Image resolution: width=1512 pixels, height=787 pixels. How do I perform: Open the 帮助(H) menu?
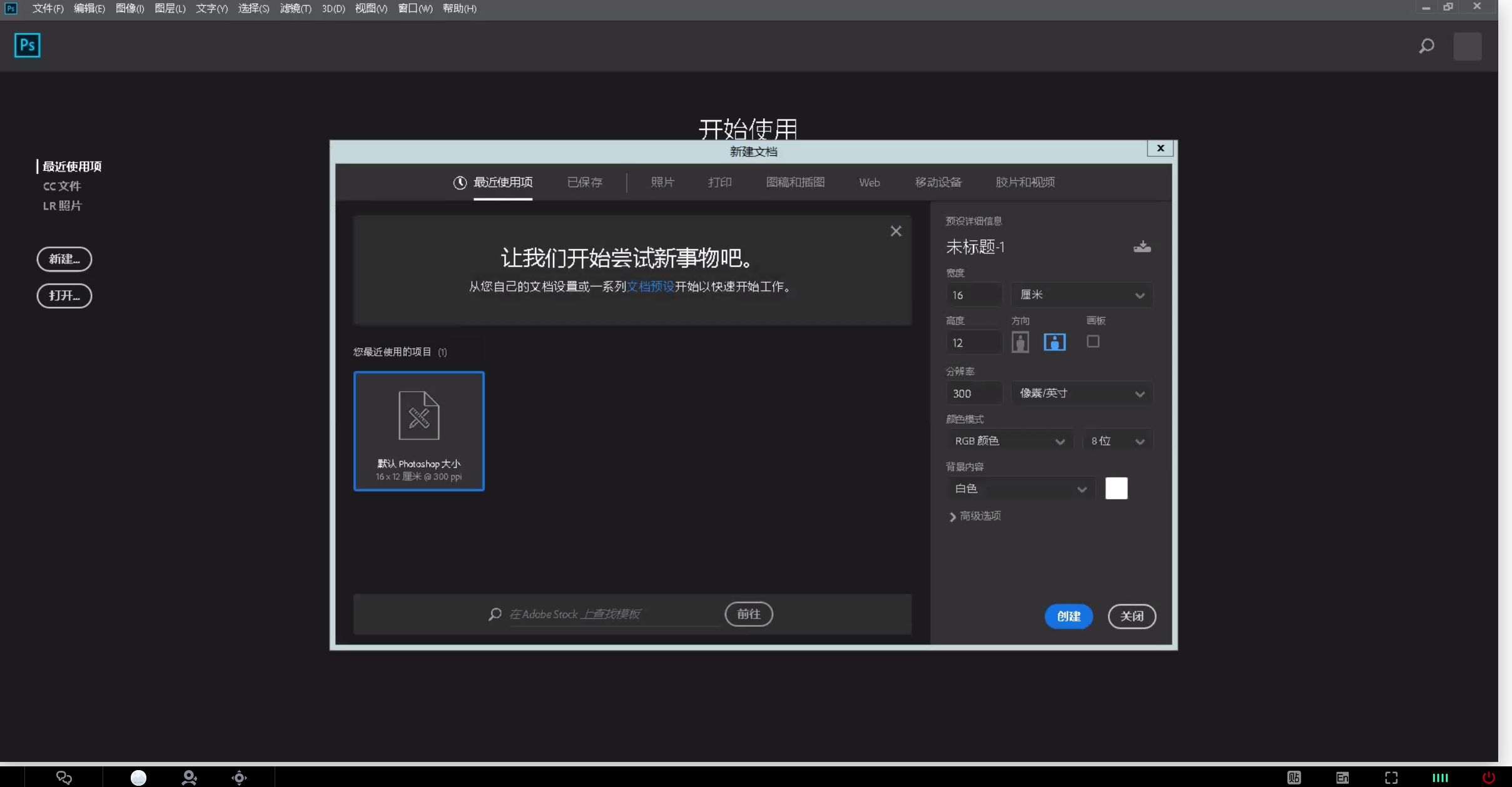pyautogui.click(x=459, y=8)
